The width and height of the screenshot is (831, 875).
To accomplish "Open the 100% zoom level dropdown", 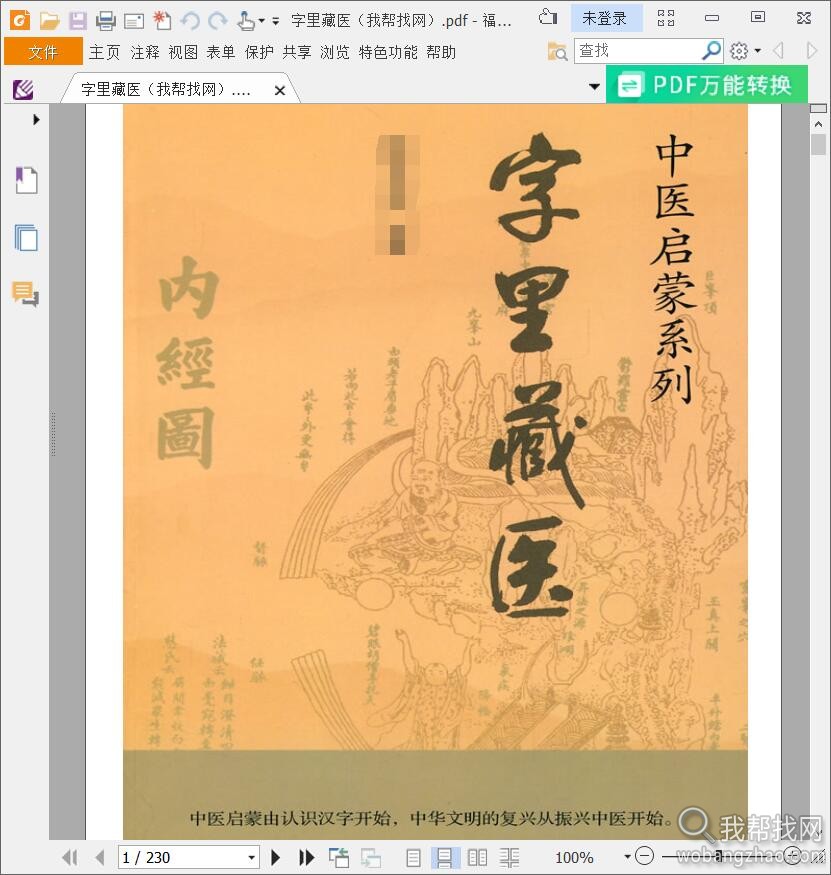I will point(627,857).
